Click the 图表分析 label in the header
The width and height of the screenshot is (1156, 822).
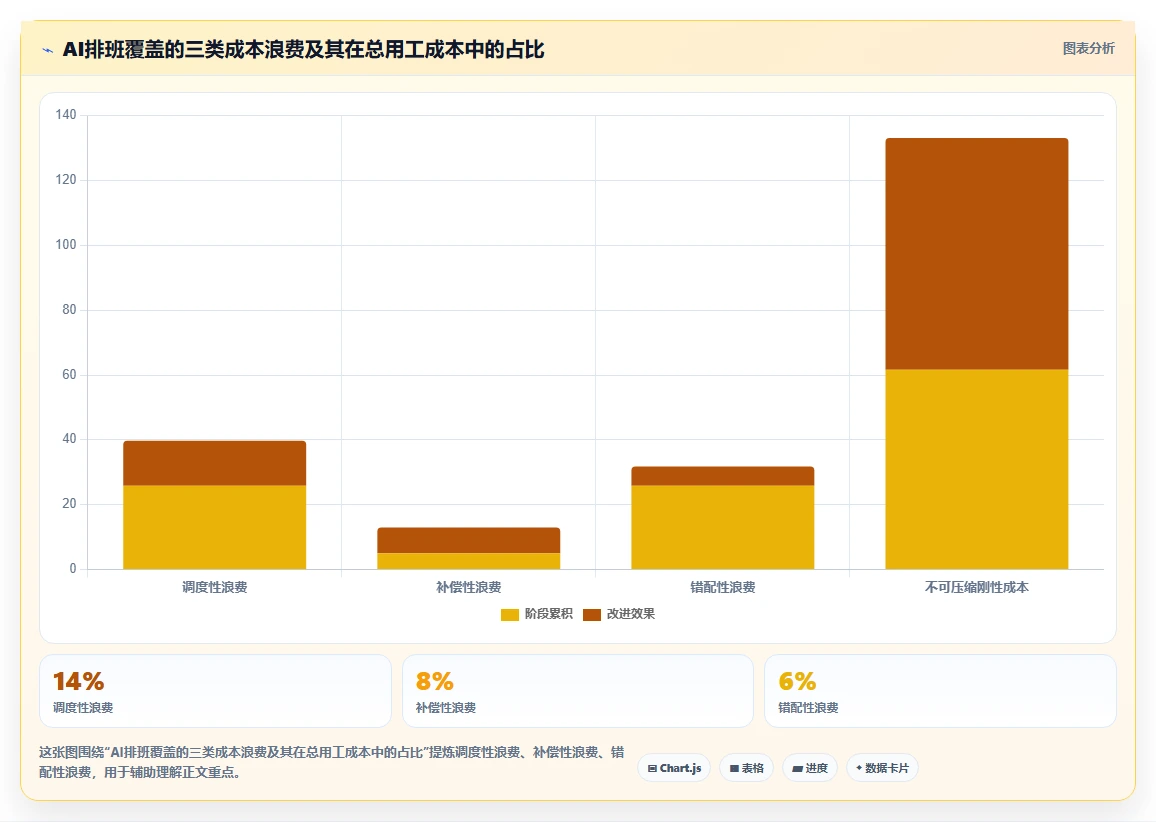click(x=1088, y=49)
